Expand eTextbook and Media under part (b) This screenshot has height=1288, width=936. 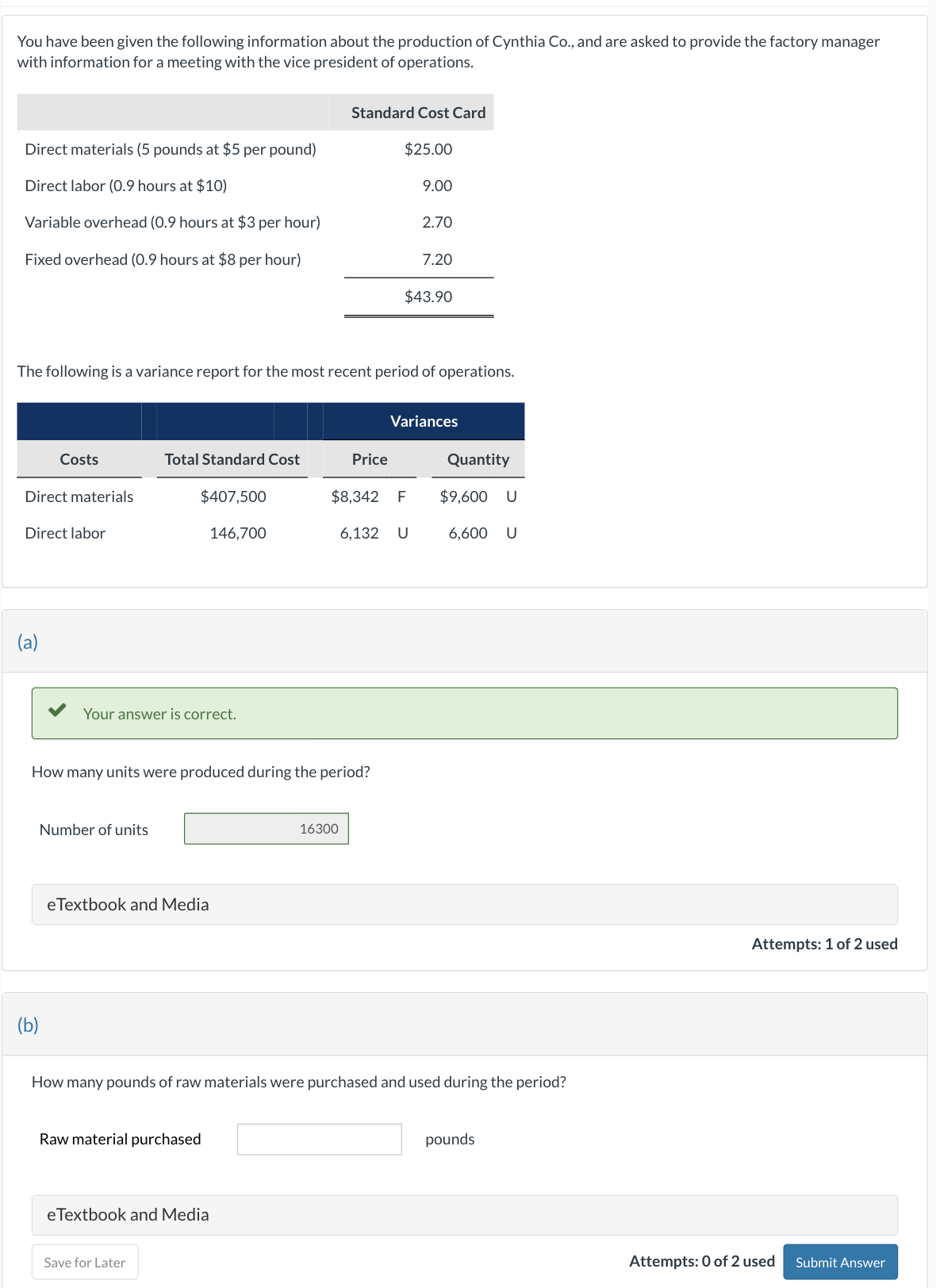pos(465,1215)
